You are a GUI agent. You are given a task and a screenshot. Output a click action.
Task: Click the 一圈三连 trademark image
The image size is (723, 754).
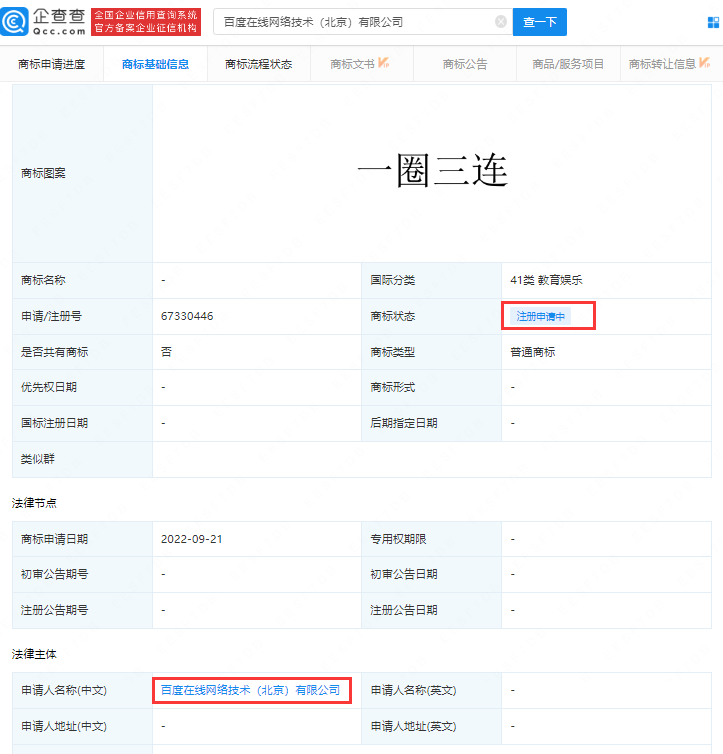pos(432,173)
